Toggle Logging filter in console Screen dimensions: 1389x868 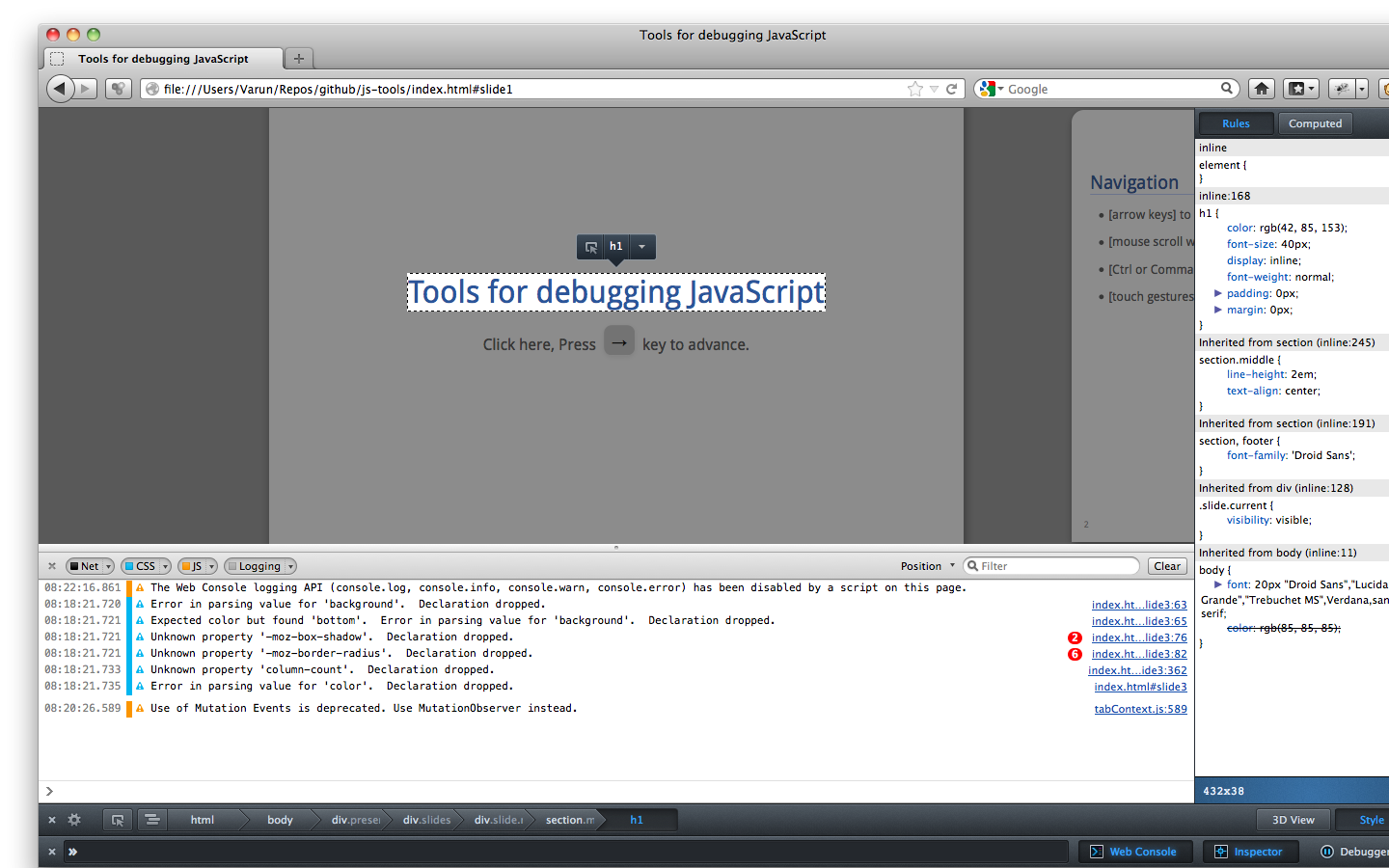point(255,566)
